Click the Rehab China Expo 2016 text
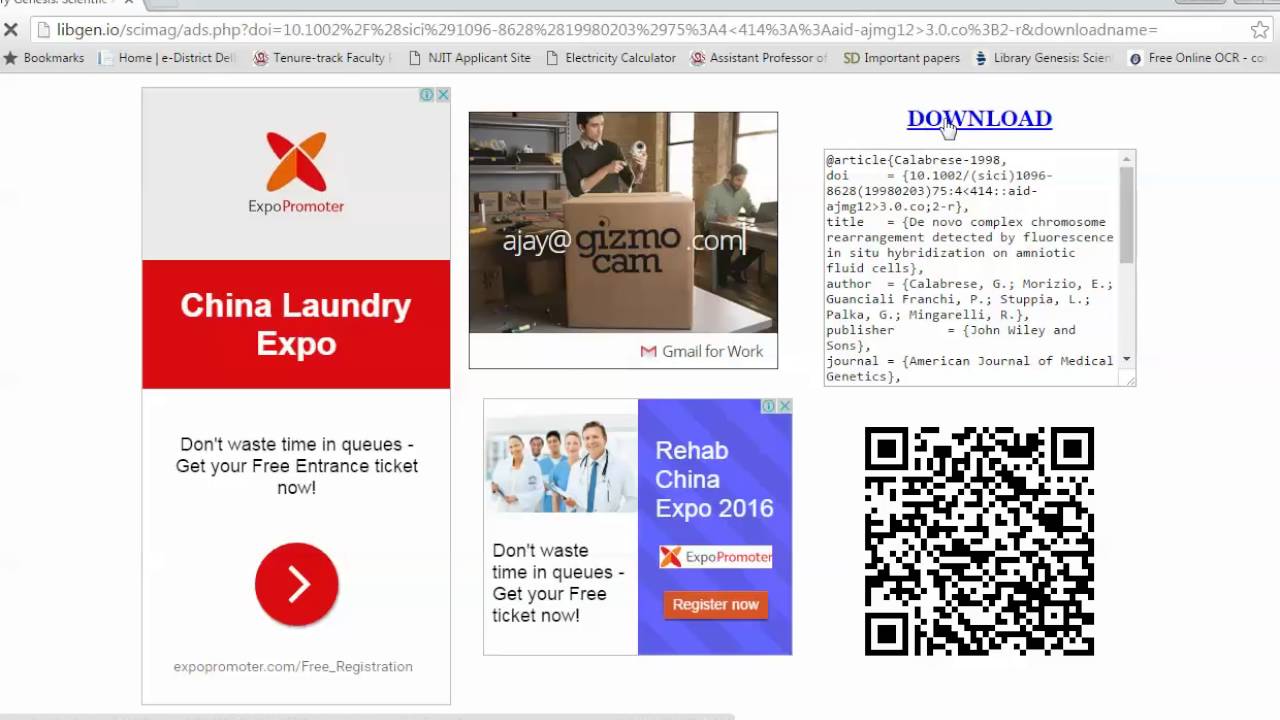 click(x=714, y=479)
